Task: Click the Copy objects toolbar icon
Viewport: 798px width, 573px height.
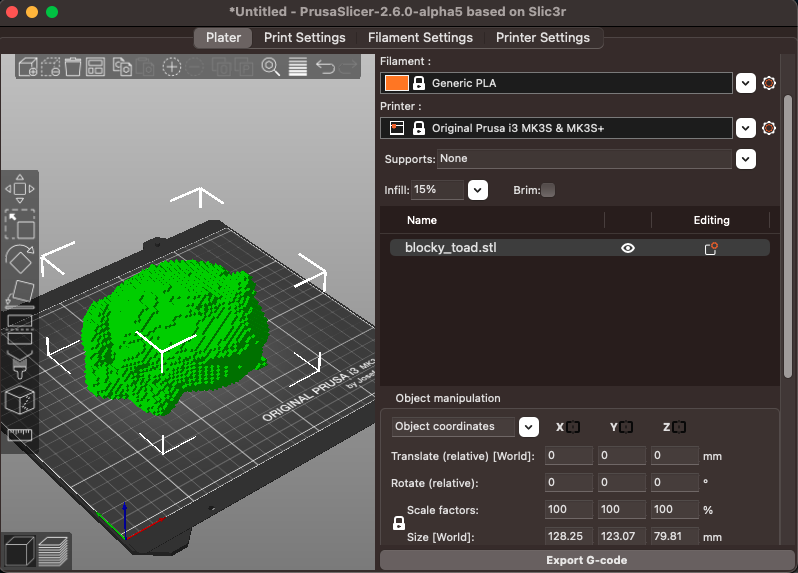Action: [x=122, y=67]
